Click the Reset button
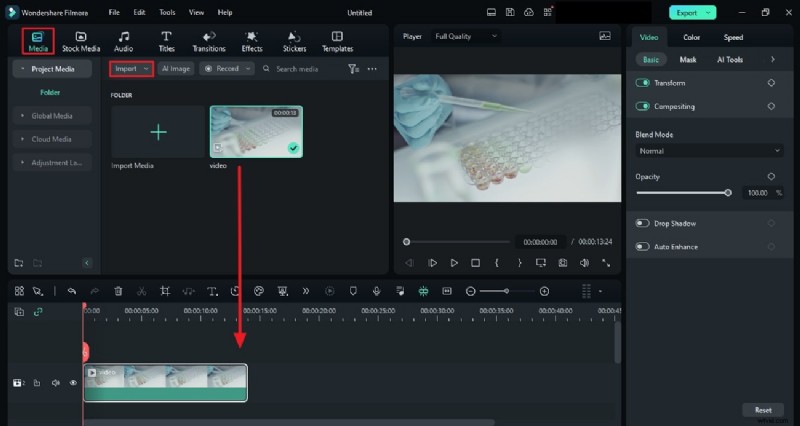Screen dimensions: 800x426 pos(762,410)
